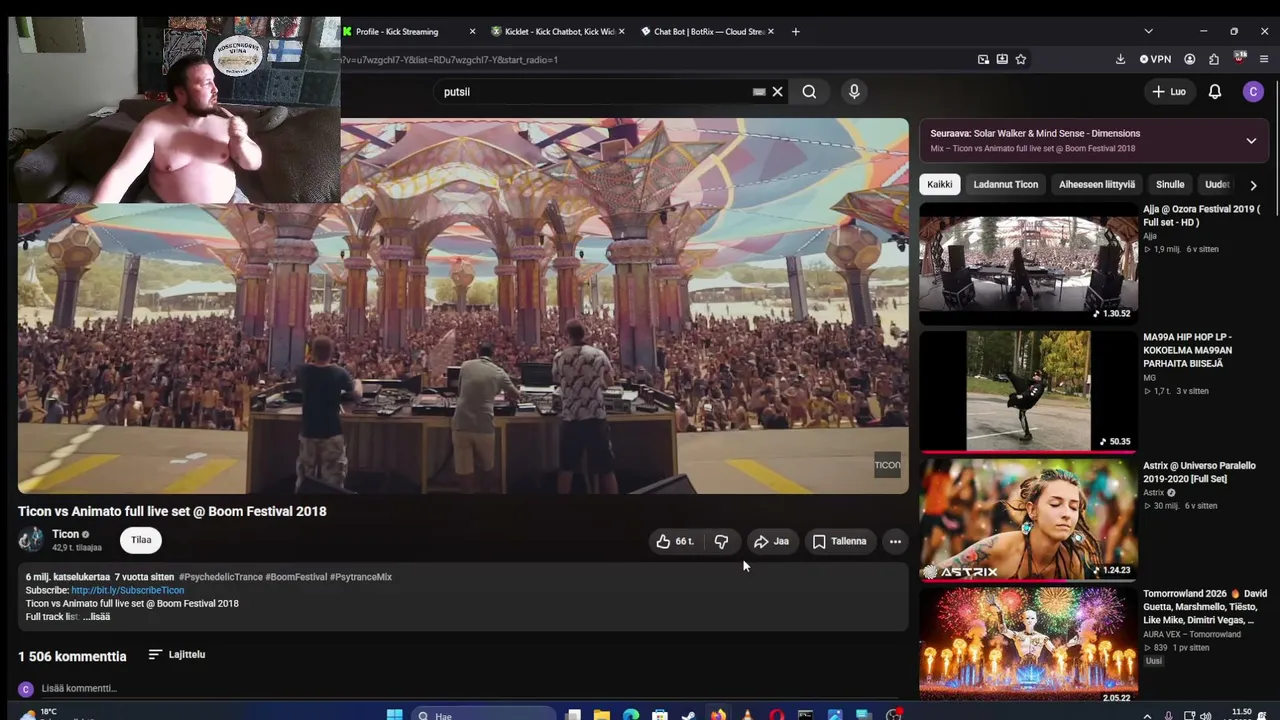Open Microsoft Store from the taskbar
Viewport: 1280px width, 720px height.
click(x=660, y=715)
